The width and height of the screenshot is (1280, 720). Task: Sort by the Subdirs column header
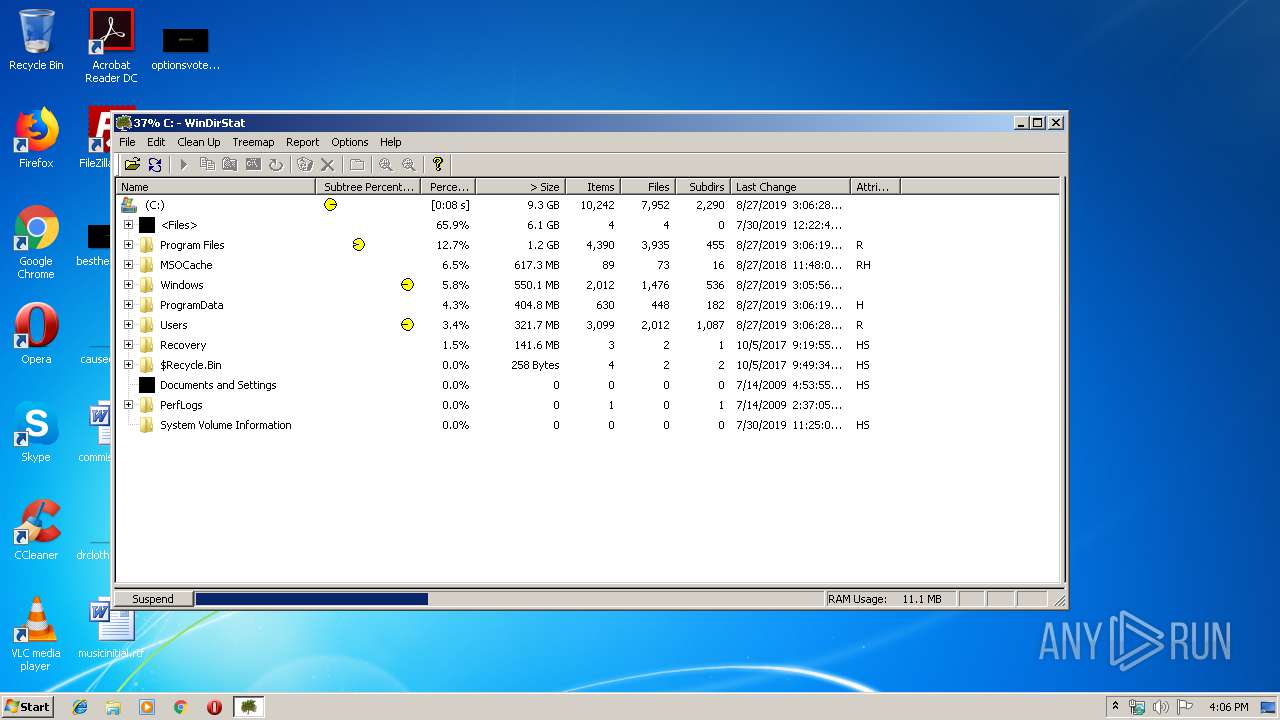(702, 187)
